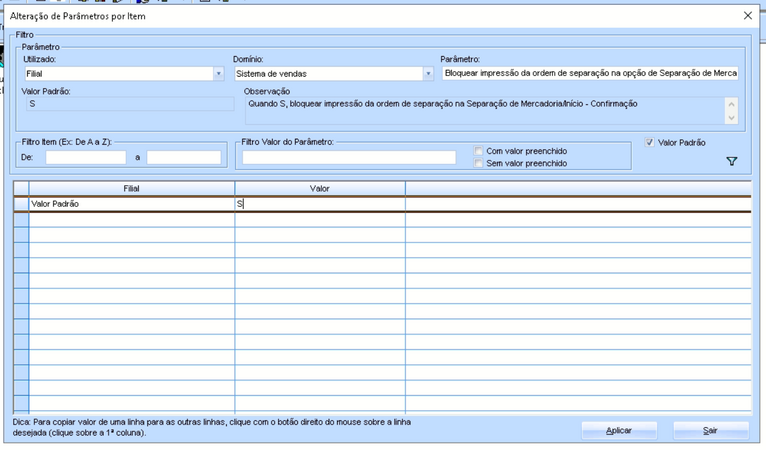Select the Filial column header
This screenshot has width=766, height=450.
point(131,188)
